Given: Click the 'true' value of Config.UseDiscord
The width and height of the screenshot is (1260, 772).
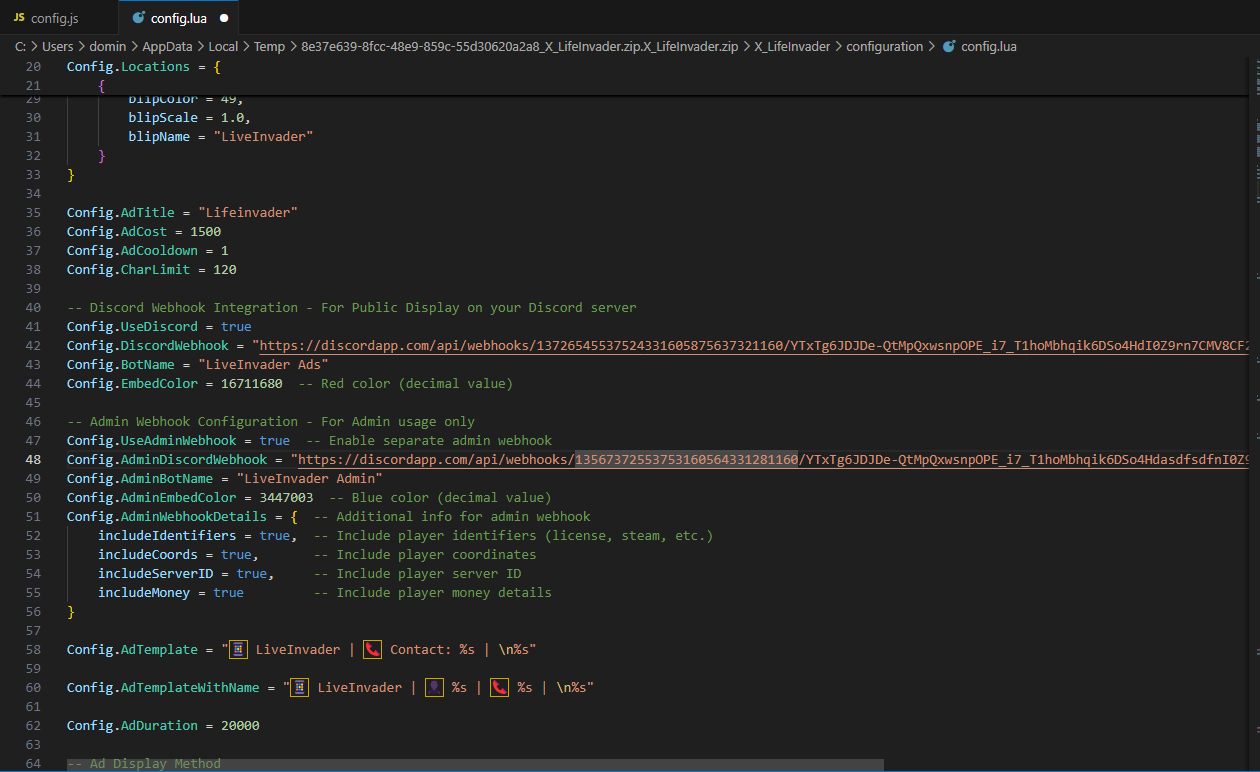Looking at the screenshot, I should pos(236,327).
